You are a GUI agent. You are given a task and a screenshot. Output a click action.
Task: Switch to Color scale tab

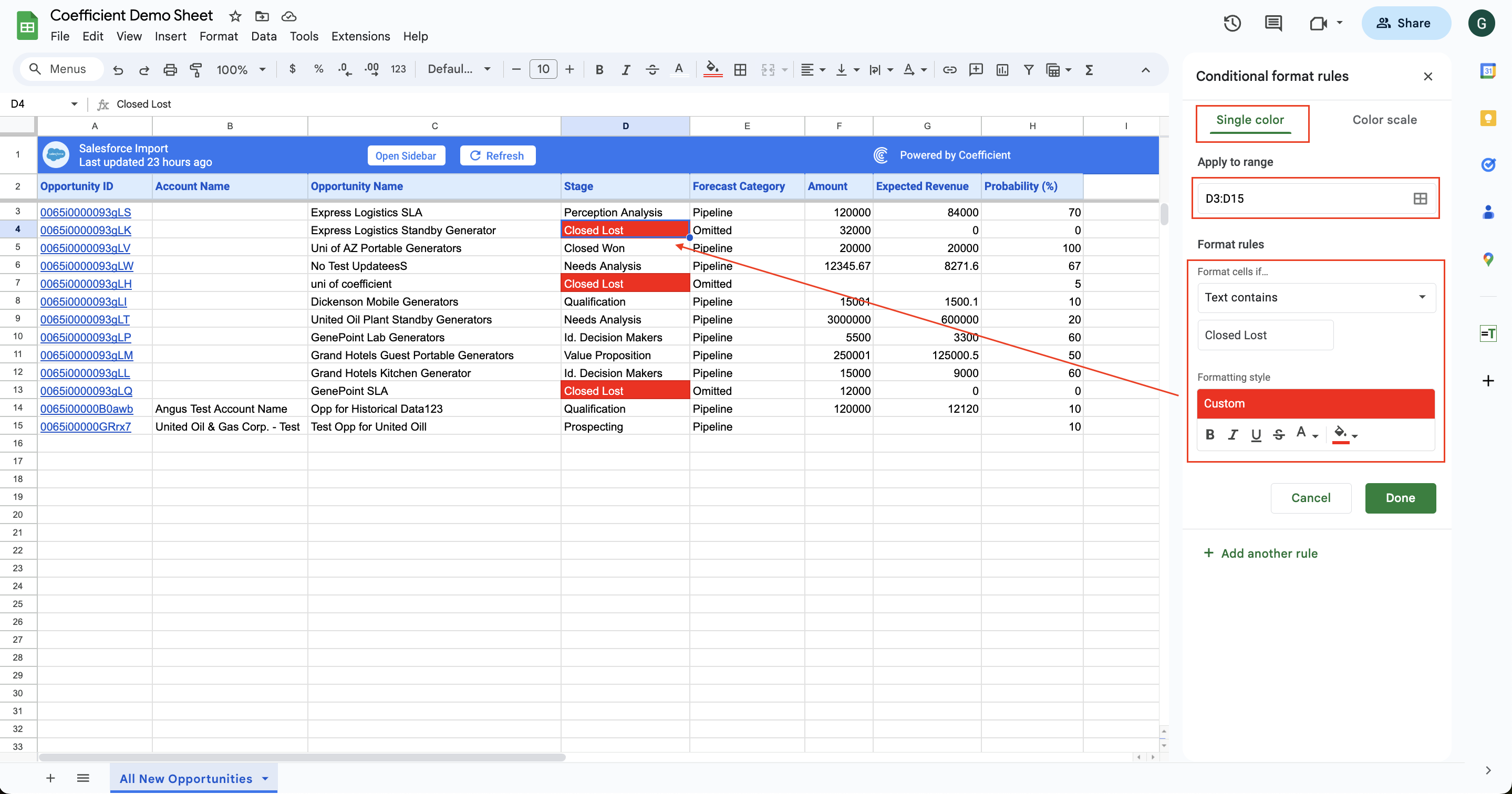coord(1384,120)
